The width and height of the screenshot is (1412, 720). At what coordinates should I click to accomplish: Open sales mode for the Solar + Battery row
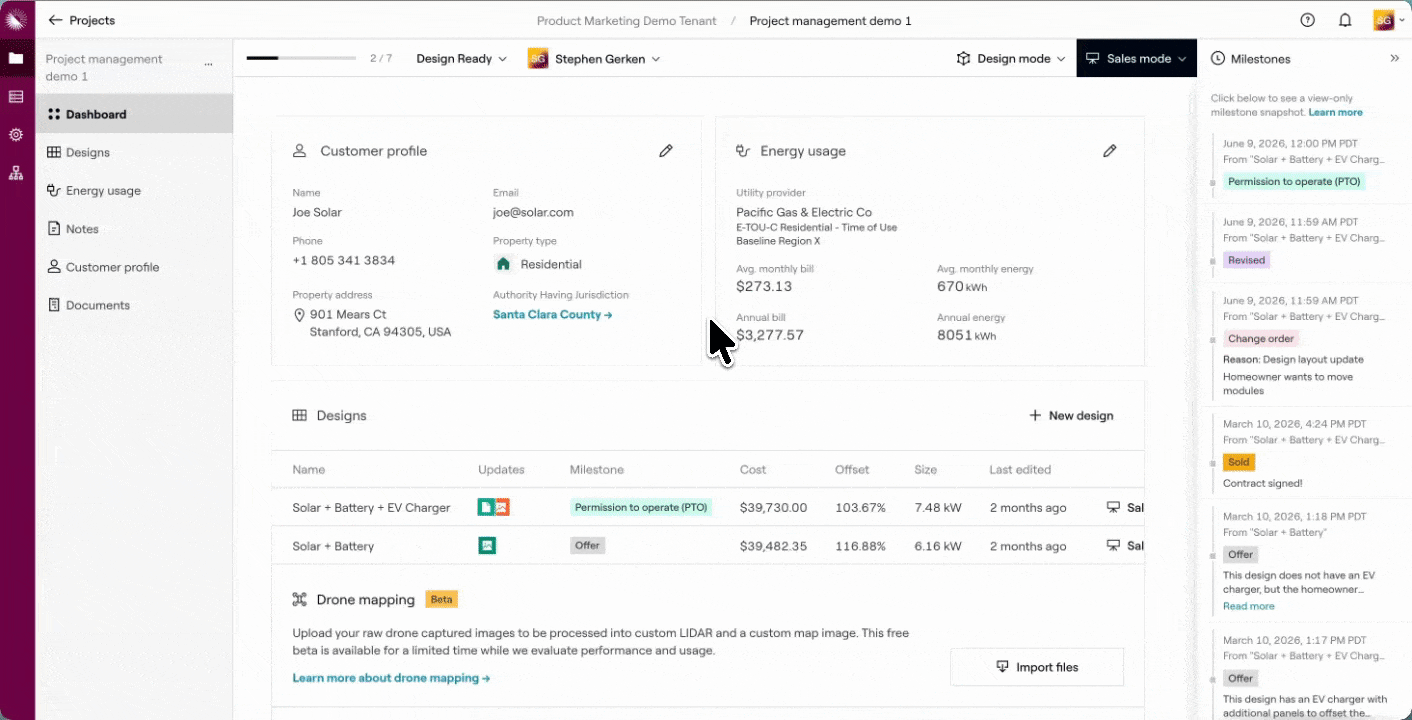(1125, 546)
